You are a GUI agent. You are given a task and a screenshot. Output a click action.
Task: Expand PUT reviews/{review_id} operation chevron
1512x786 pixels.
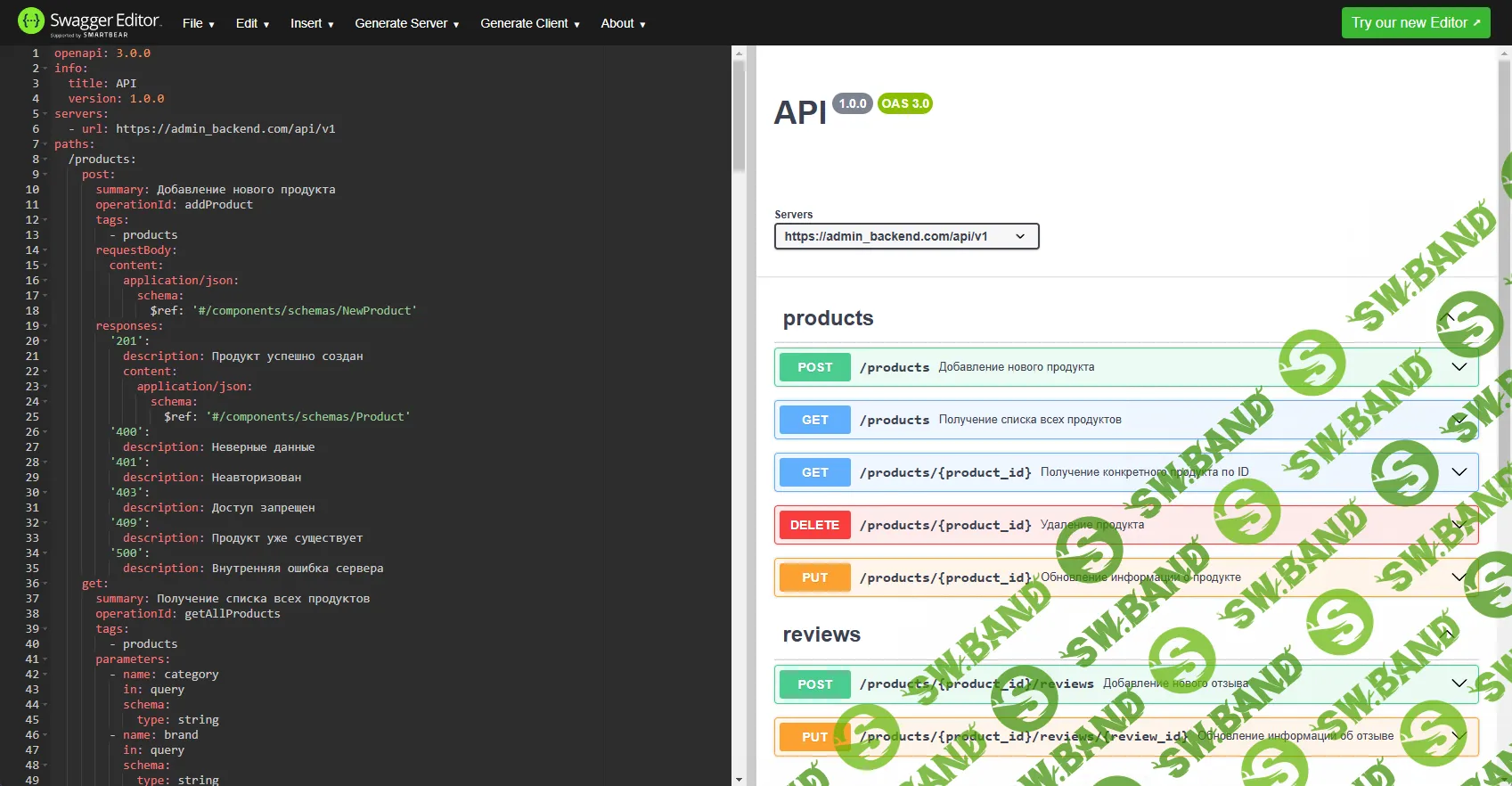coord(1459,736)
